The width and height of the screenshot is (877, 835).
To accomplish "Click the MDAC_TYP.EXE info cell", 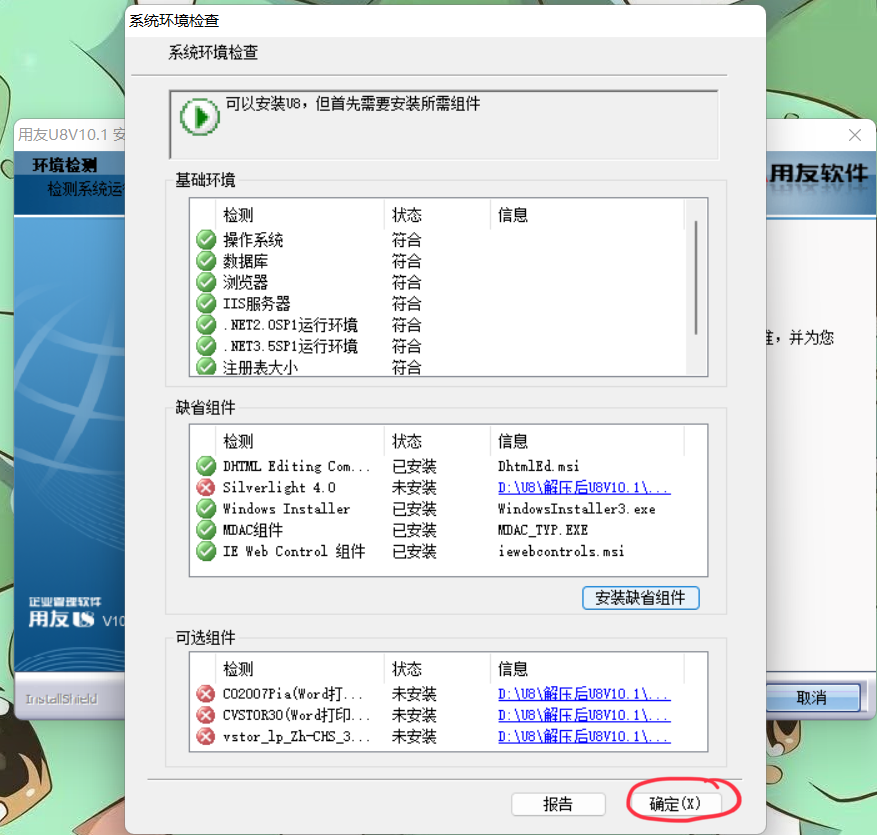I will click(543, 530).
